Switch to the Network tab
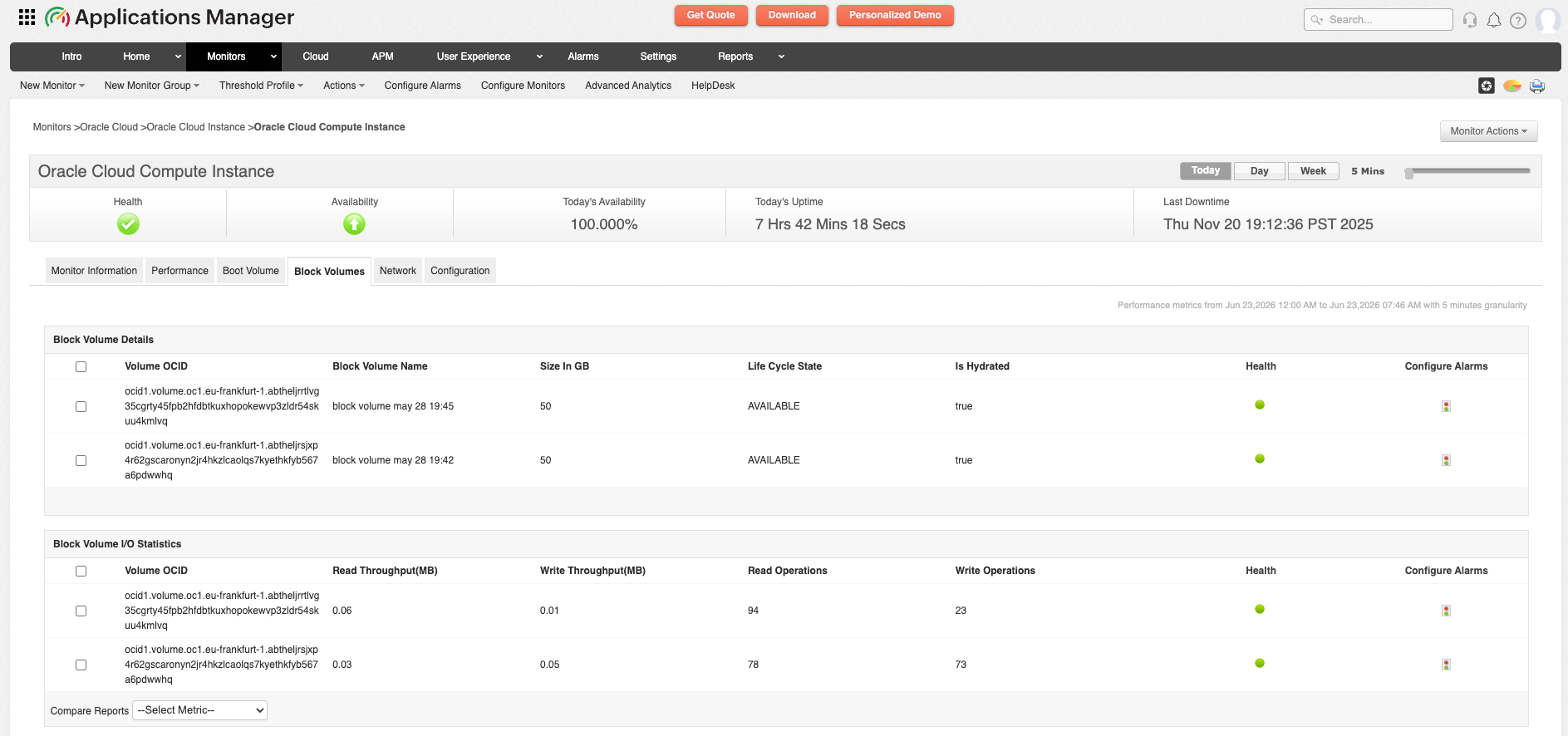1568x736 pixels. pyautogui.click(x=398, y=271)
